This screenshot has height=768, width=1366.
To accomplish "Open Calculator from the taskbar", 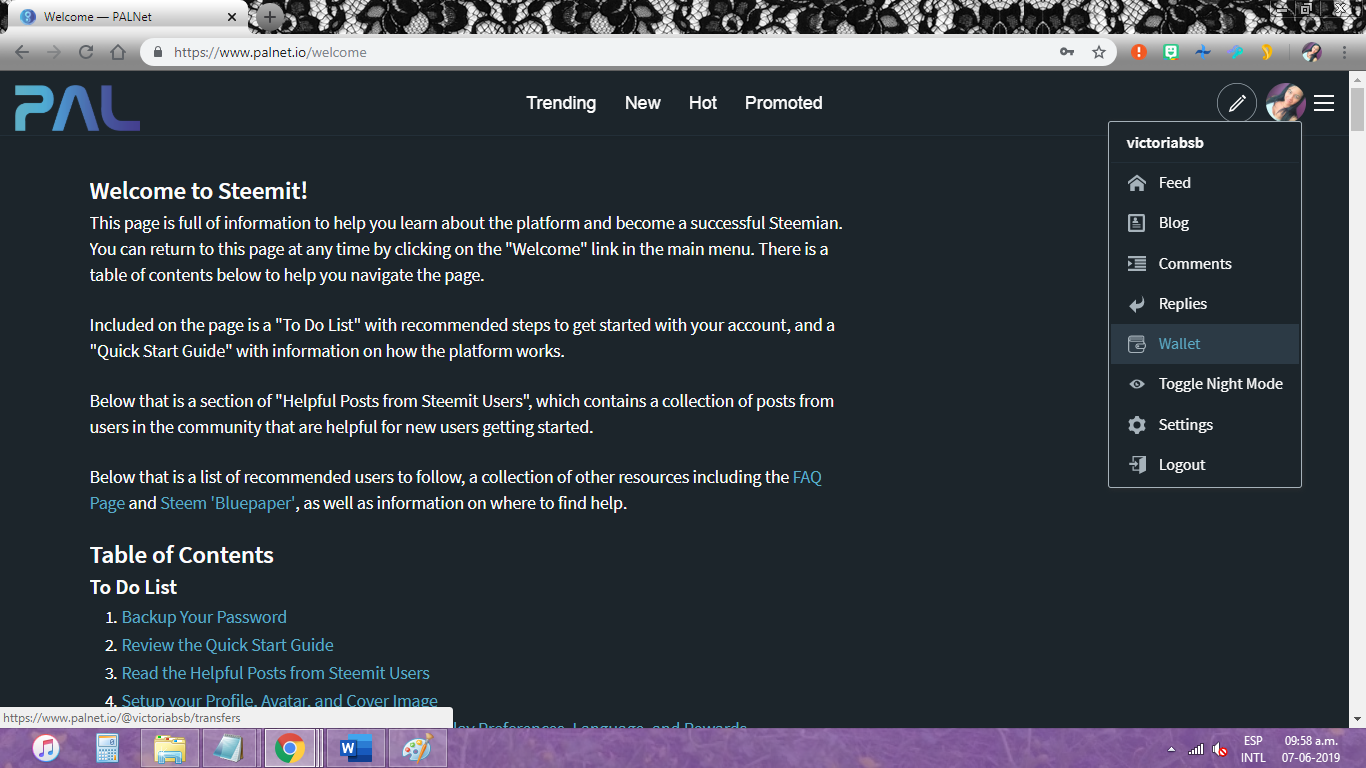I will tap(107, 748).
